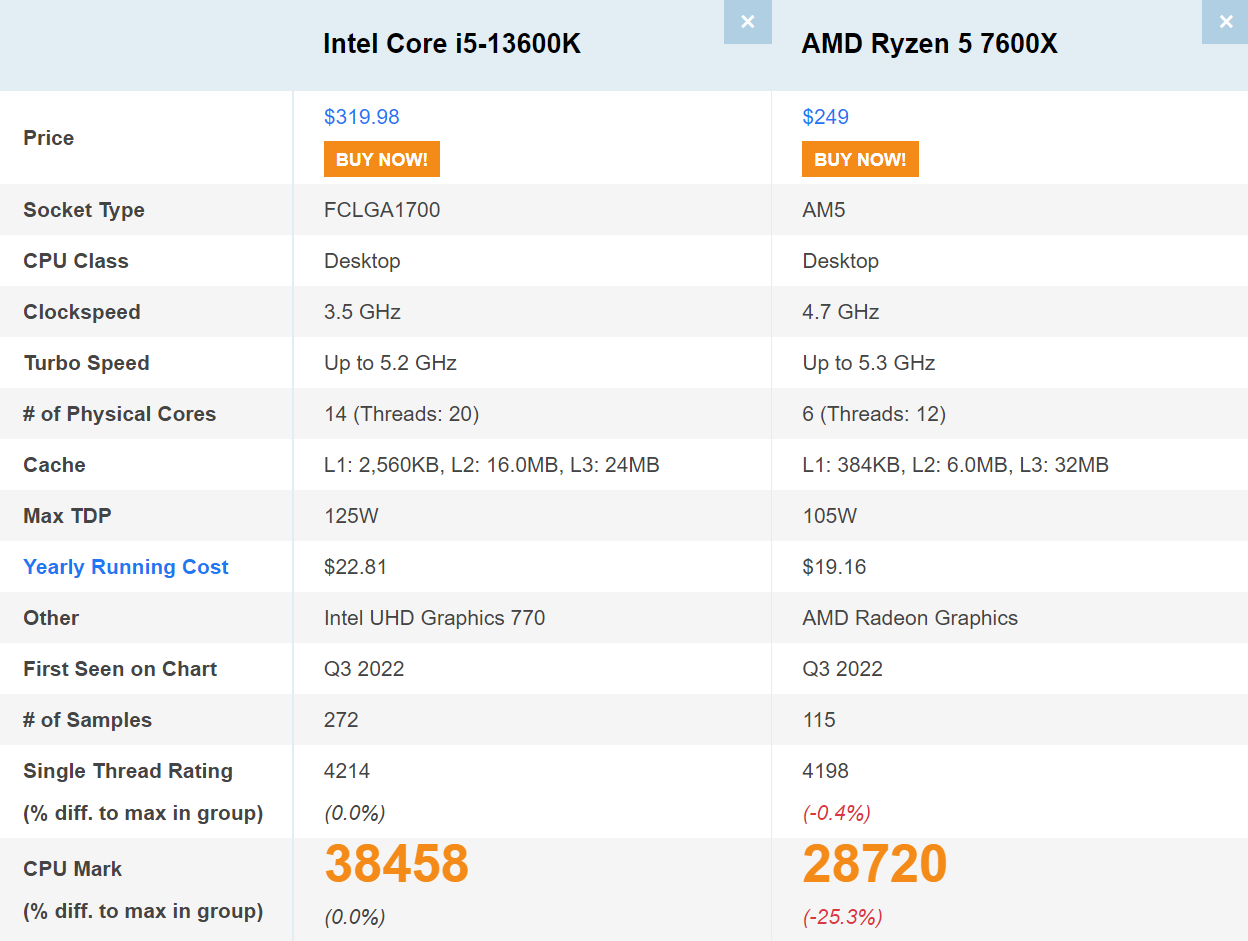The width and height of the screenshot is (1248, 941).
Task: Click the AMD Ryzen 5 7600X heading
Action: click(930, 44)
